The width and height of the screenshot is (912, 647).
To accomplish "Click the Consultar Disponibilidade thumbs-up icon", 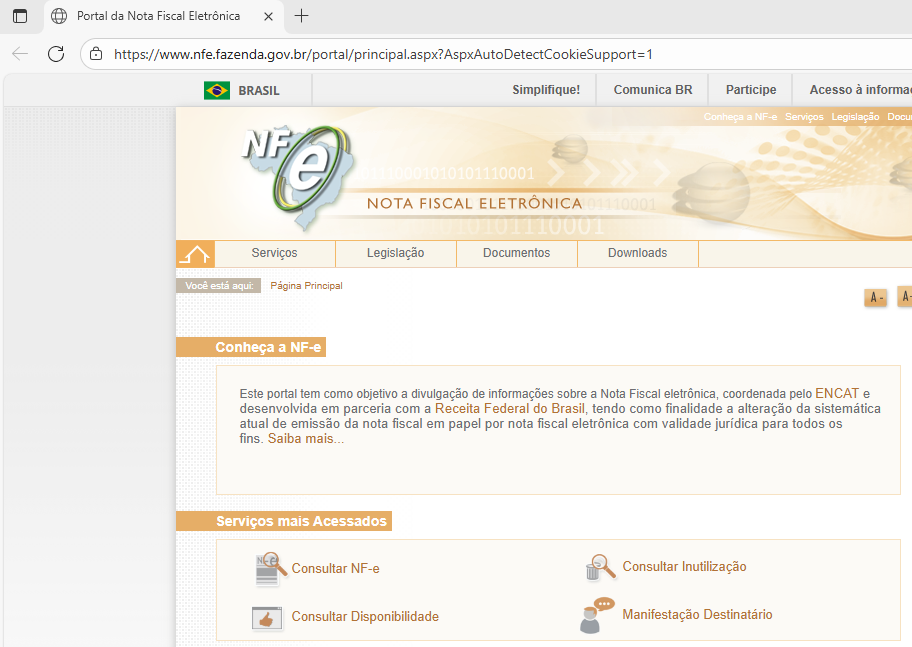I will click(267, 617).
